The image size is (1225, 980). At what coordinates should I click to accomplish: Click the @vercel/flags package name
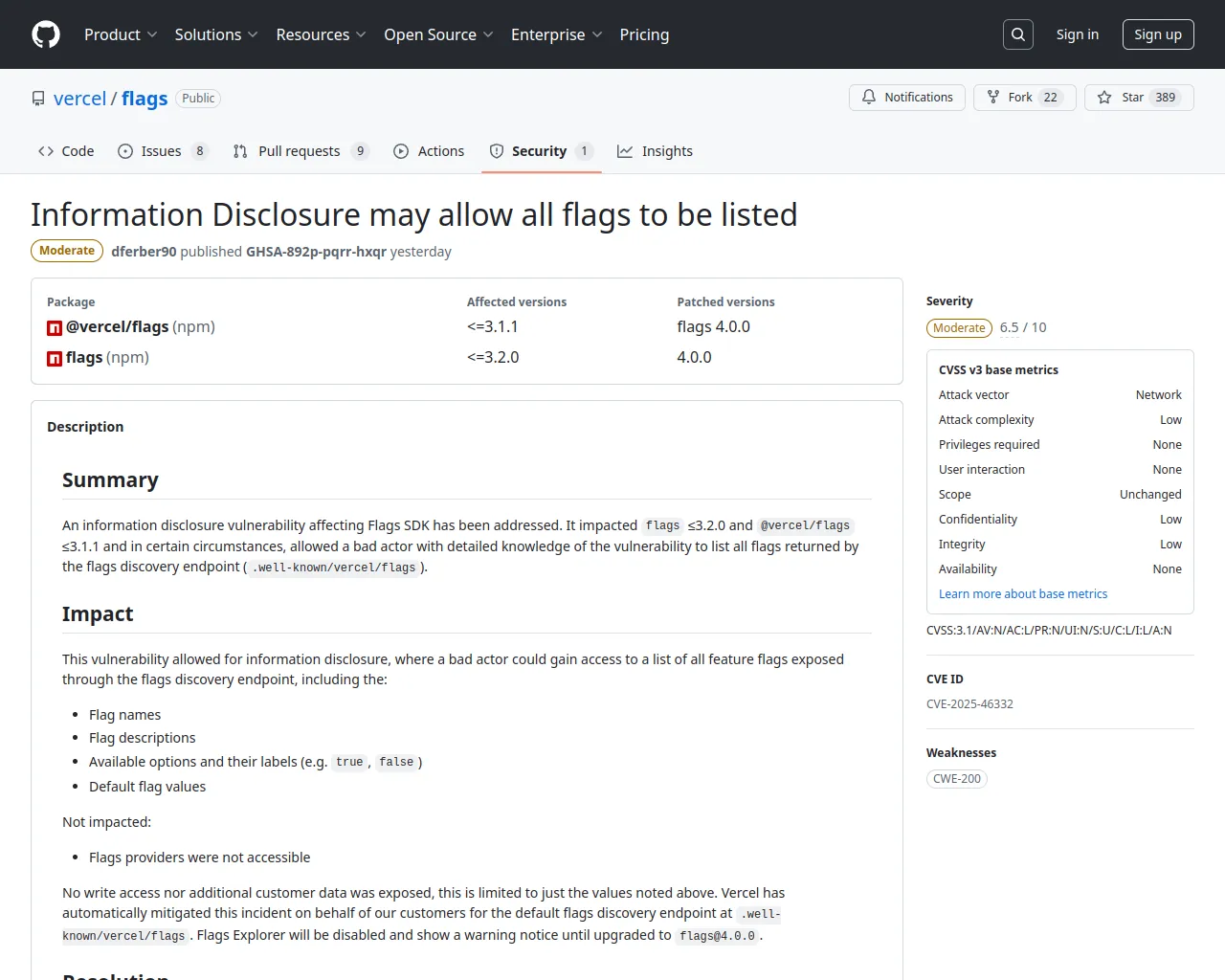point(117,327)
